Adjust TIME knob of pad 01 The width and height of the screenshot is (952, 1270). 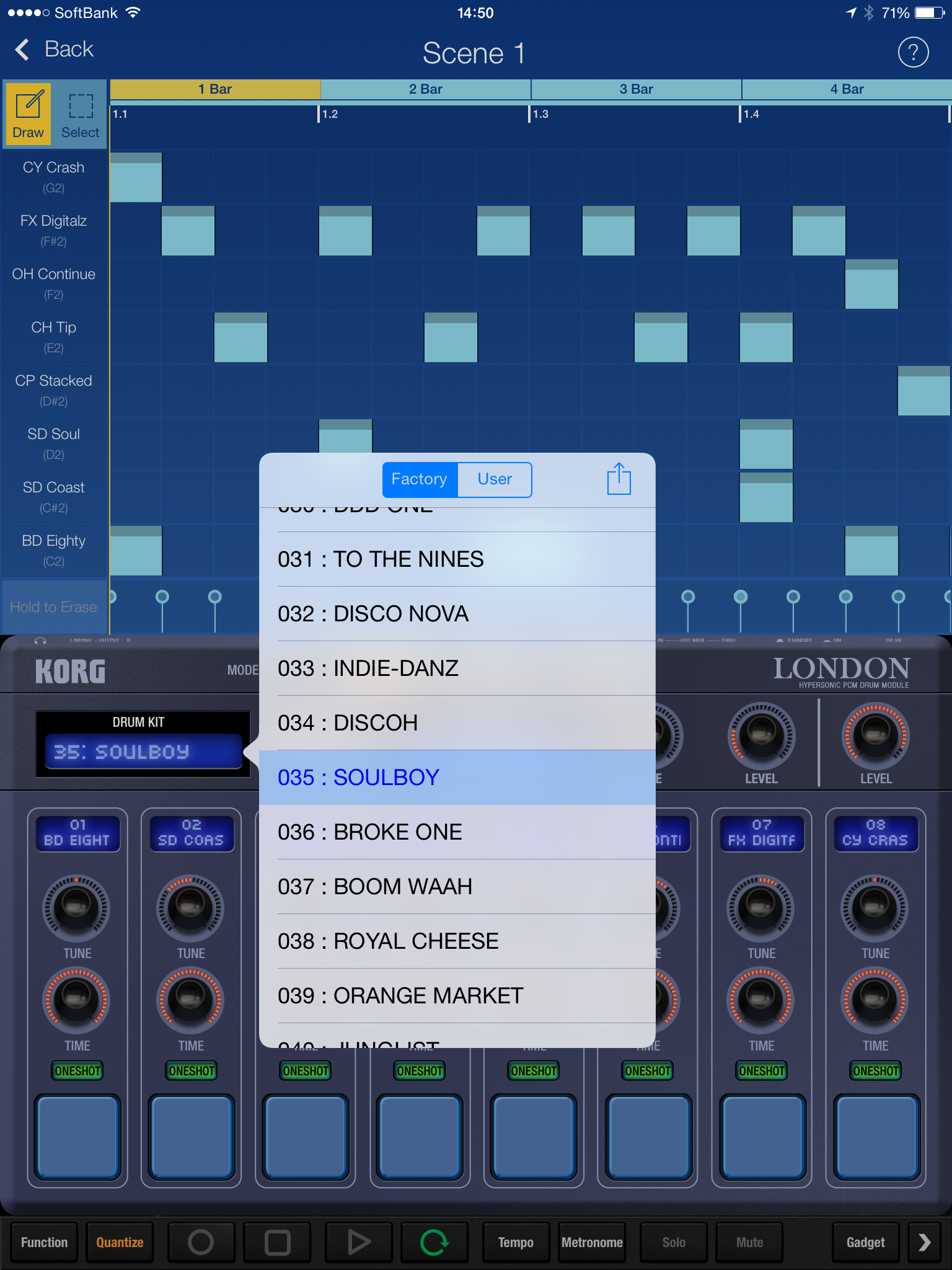click(x=76, y=1000)
